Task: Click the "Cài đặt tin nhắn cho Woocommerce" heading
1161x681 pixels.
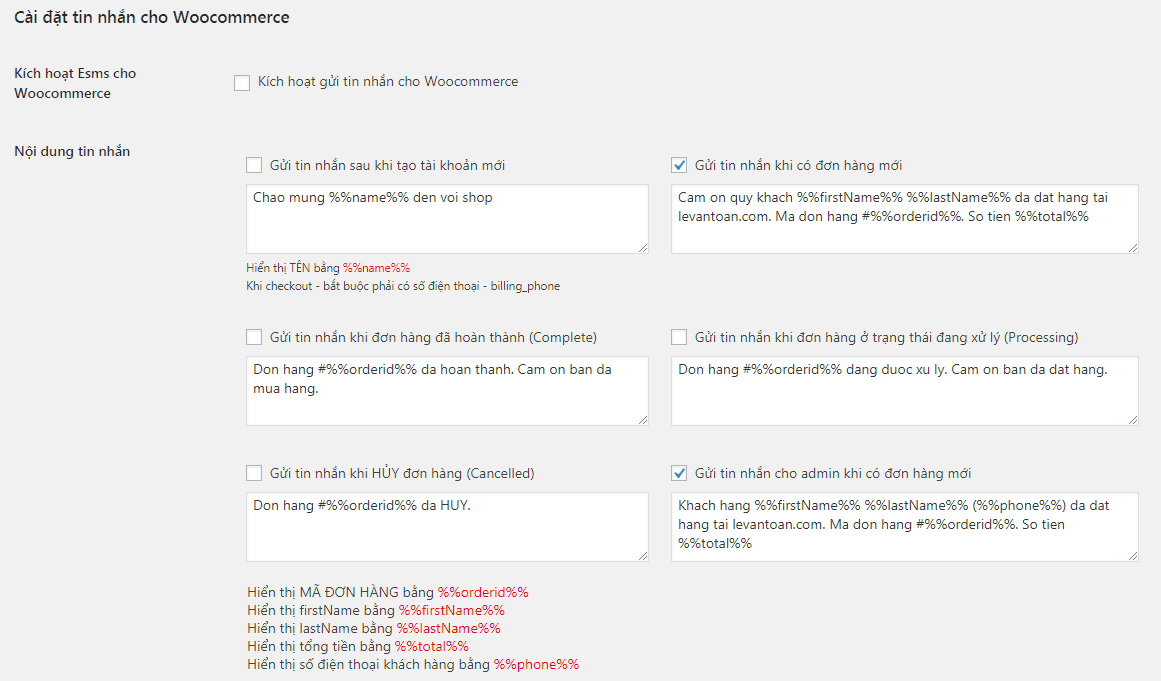Action: 151,17
